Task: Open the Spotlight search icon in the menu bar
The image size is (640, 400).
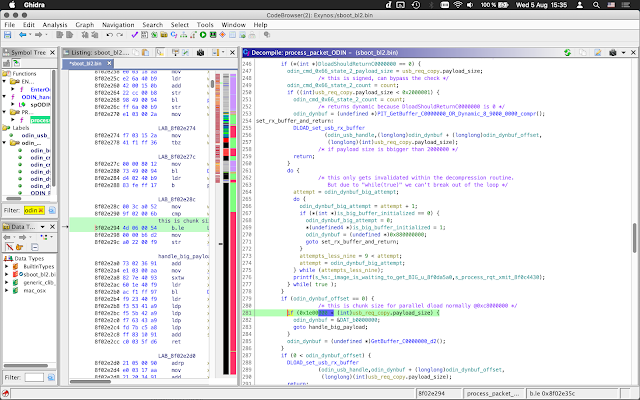Action: (x=596, y=5)
